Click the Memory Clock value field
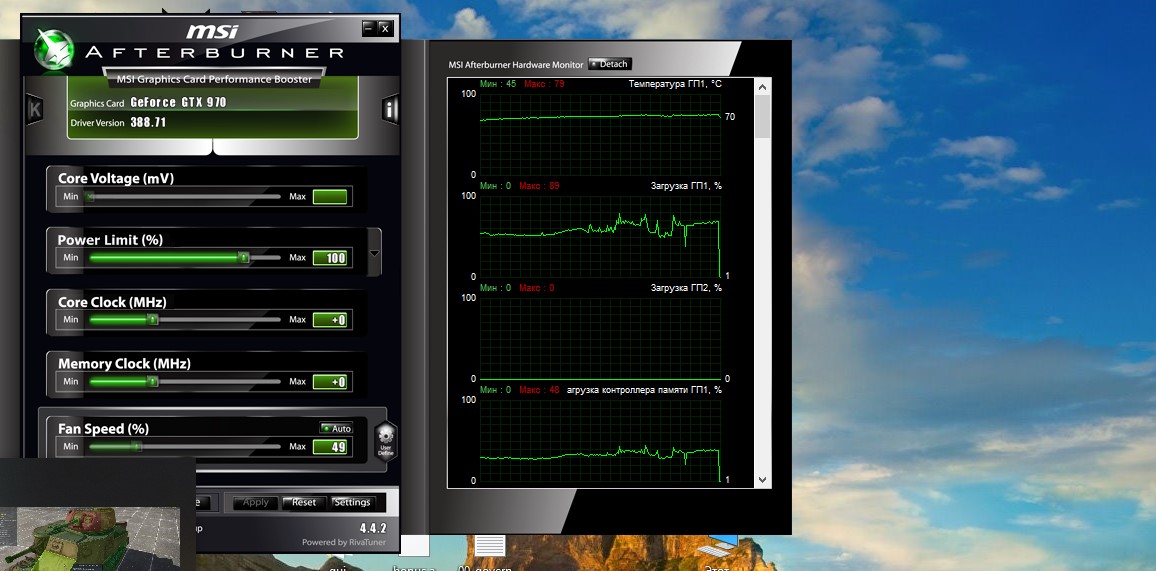The width and height of the screenshot is (1156, 571). (x=330, y=382)
